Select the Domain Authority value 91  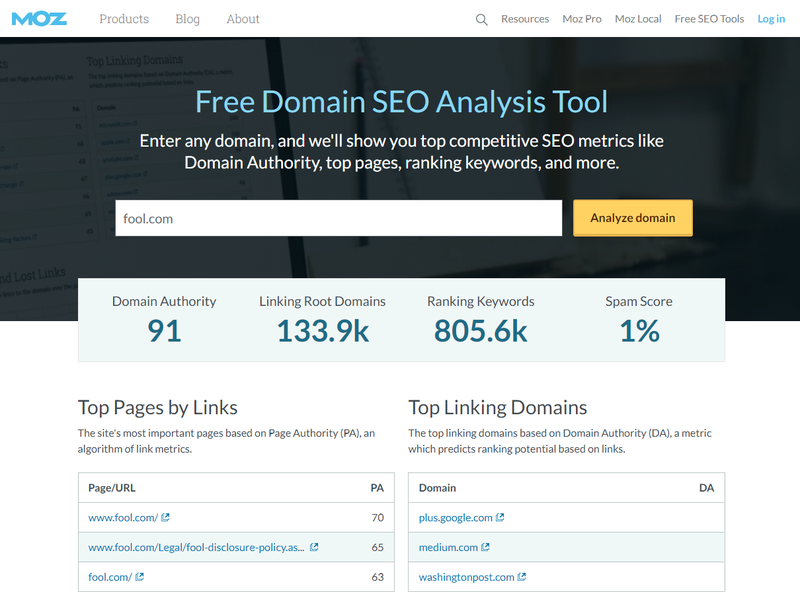(x=164, y=331)
